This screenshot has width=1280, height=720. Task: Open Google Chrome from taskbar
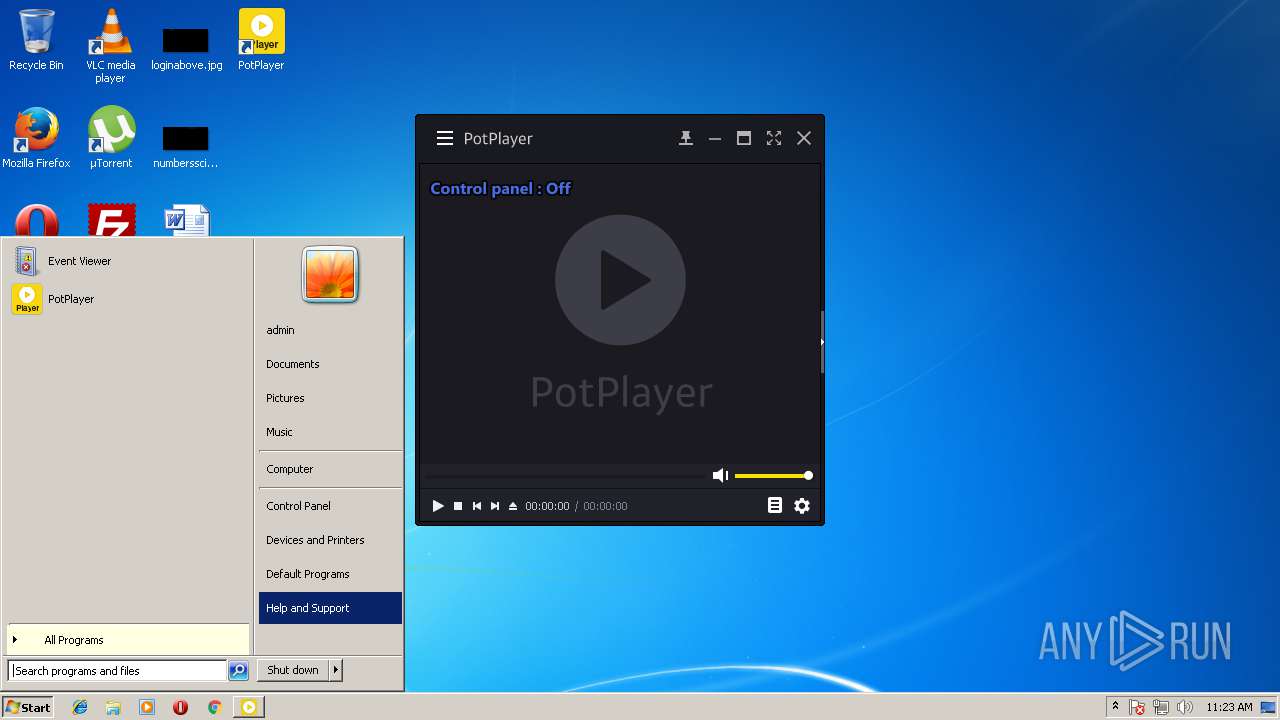tap(214, 707)
